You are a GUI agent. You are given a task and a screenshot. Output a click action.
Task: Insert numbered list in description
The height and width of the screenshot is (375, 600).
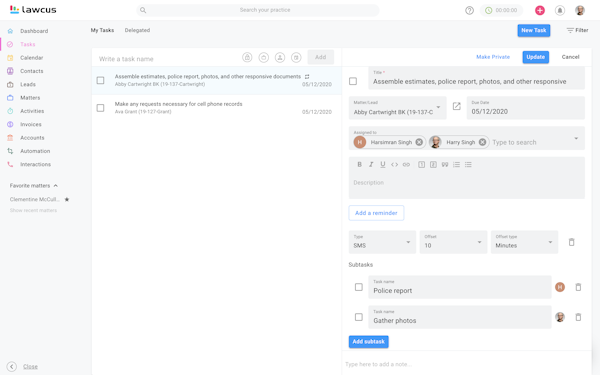point(457,165)
